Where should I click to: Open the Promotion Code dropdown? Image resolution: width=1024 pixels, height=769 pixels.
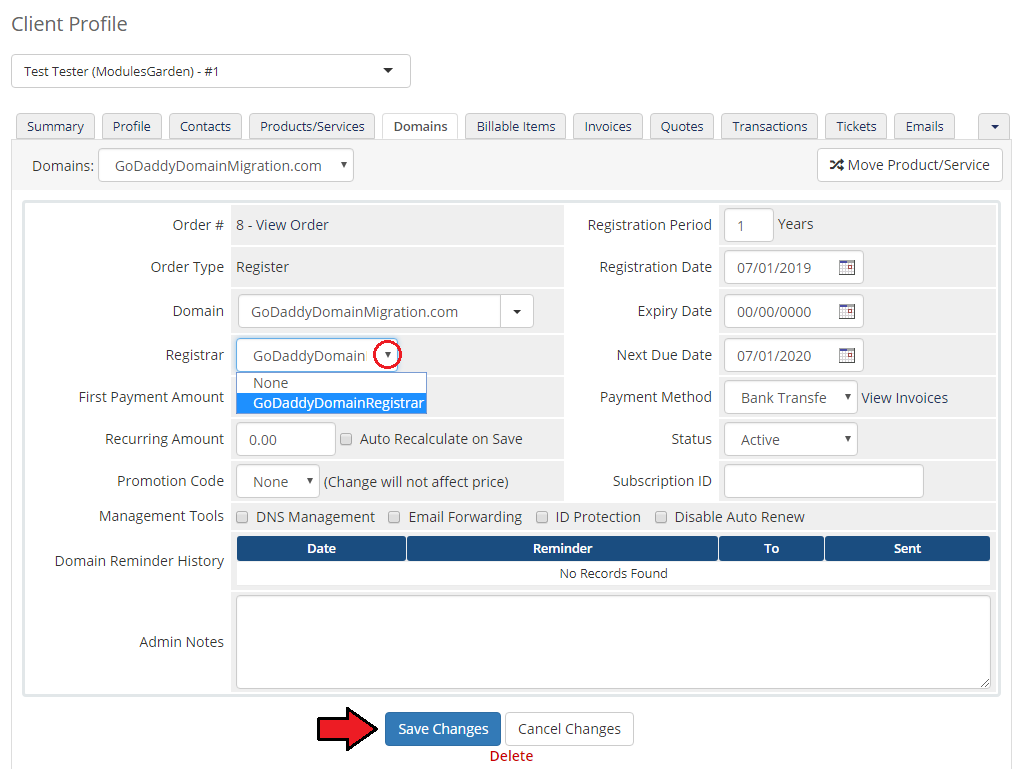point(278,481)
